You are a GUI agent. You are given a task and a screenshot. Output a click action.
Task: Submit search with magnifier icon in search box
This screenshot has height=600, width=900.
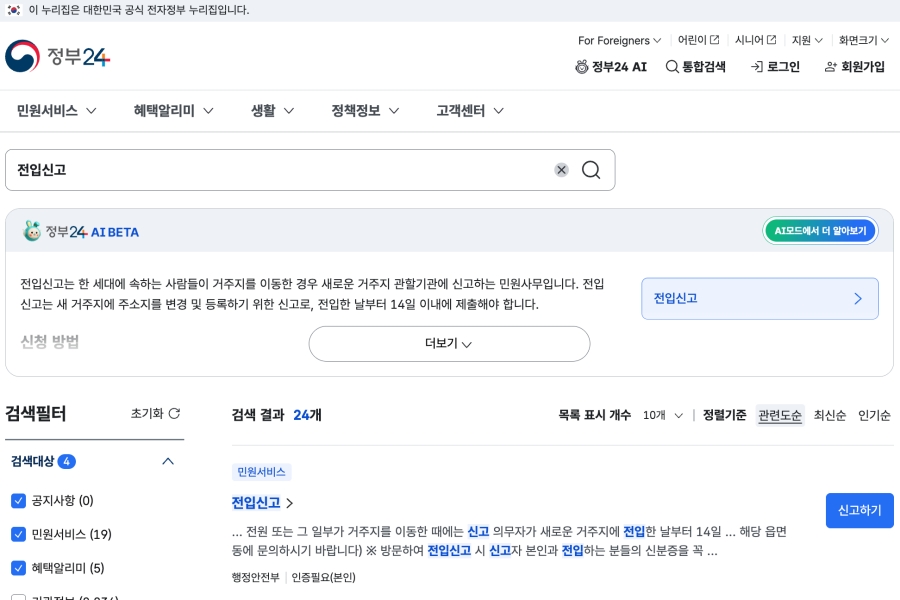tap(591, 170)
